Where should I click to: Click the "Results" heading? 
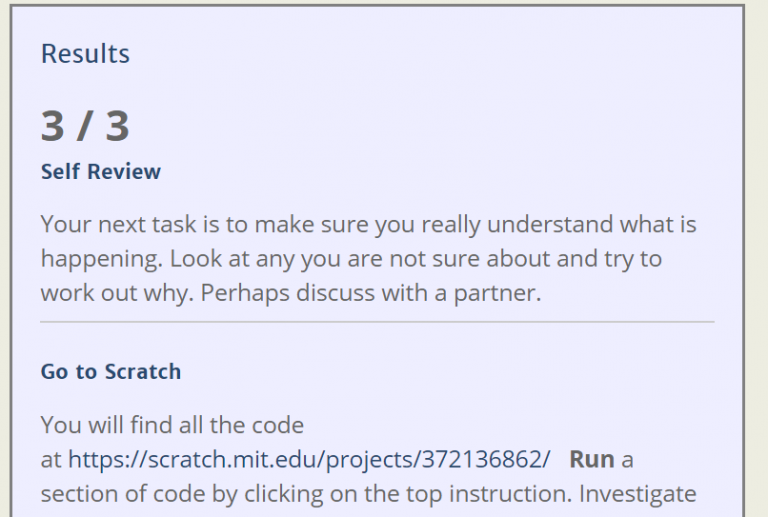point(85,53)
